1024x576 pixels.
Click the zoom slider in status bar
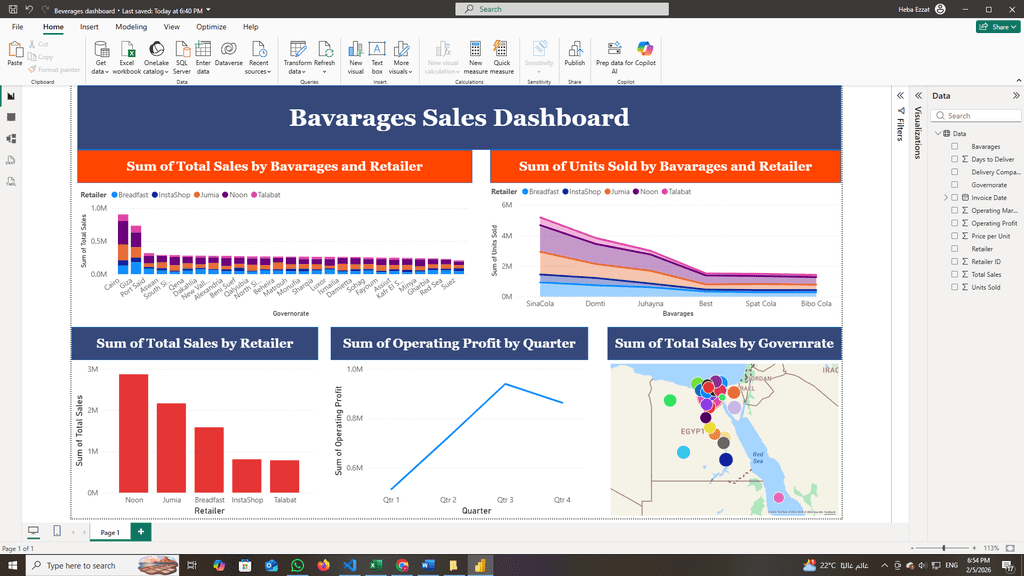pyautogui.click(x=943, y=549)
